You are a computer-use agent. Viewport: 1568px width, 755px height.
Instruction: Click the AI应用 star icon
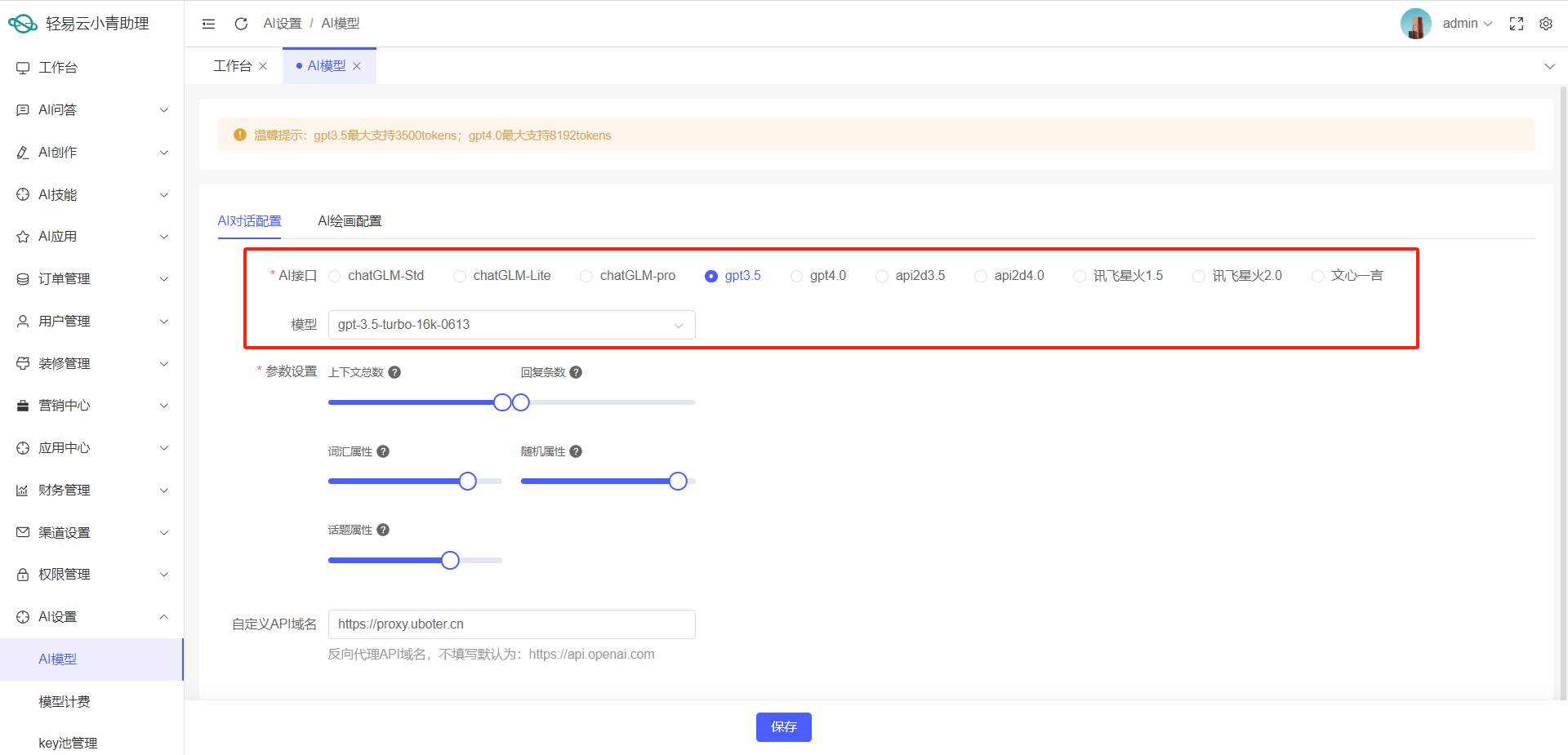point(23,237)
